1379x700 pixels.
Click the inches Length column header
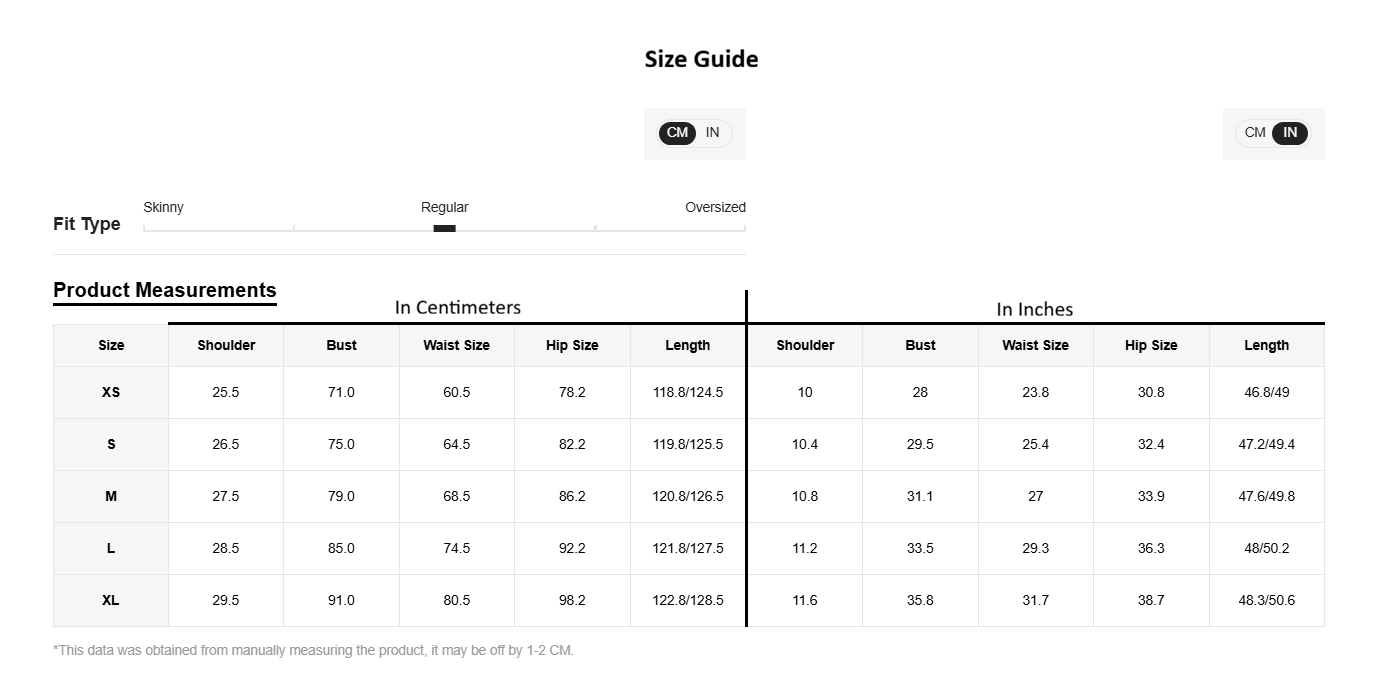coord(1267,345)
